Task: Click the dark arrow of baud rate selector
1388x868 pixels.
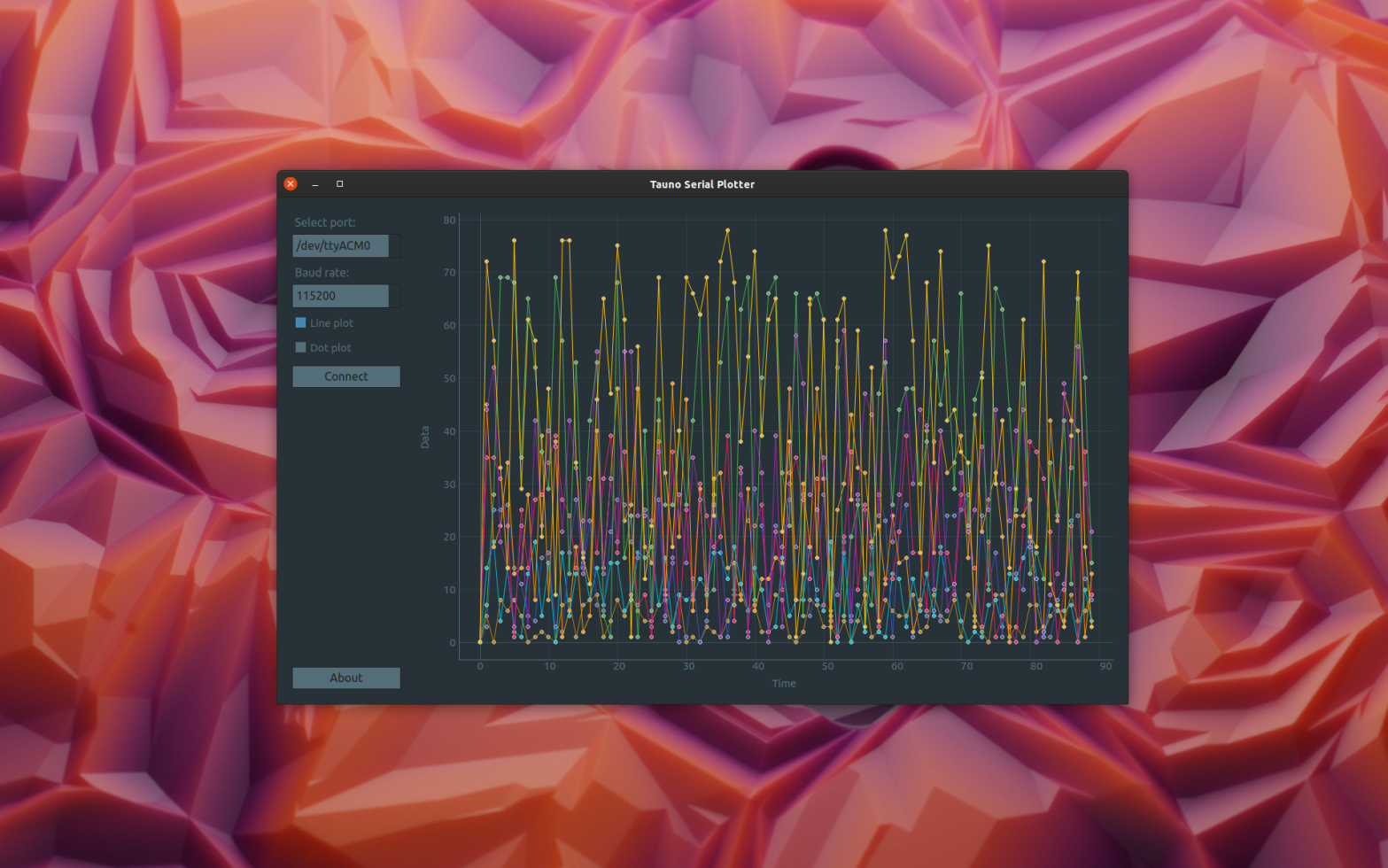Action: click(394, 296)
